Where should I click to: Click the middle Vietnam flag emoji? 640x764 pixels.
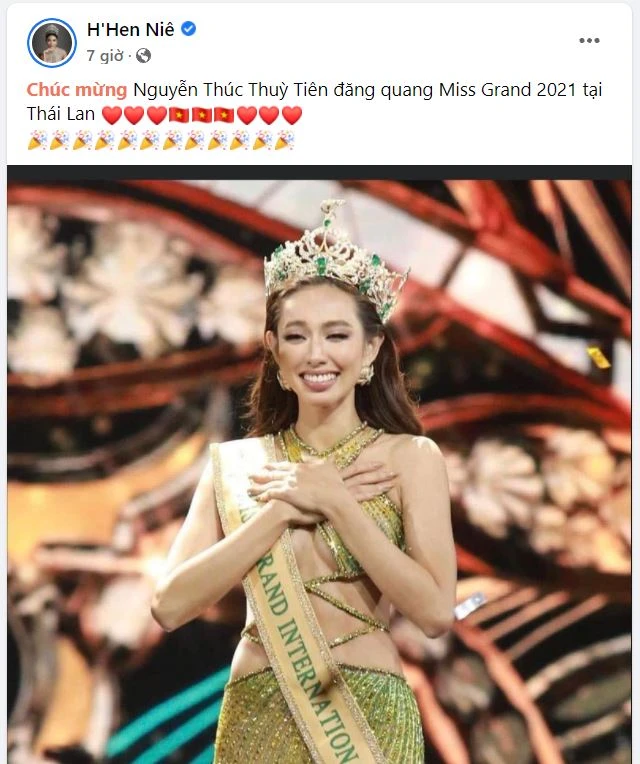tap(201, 115)
